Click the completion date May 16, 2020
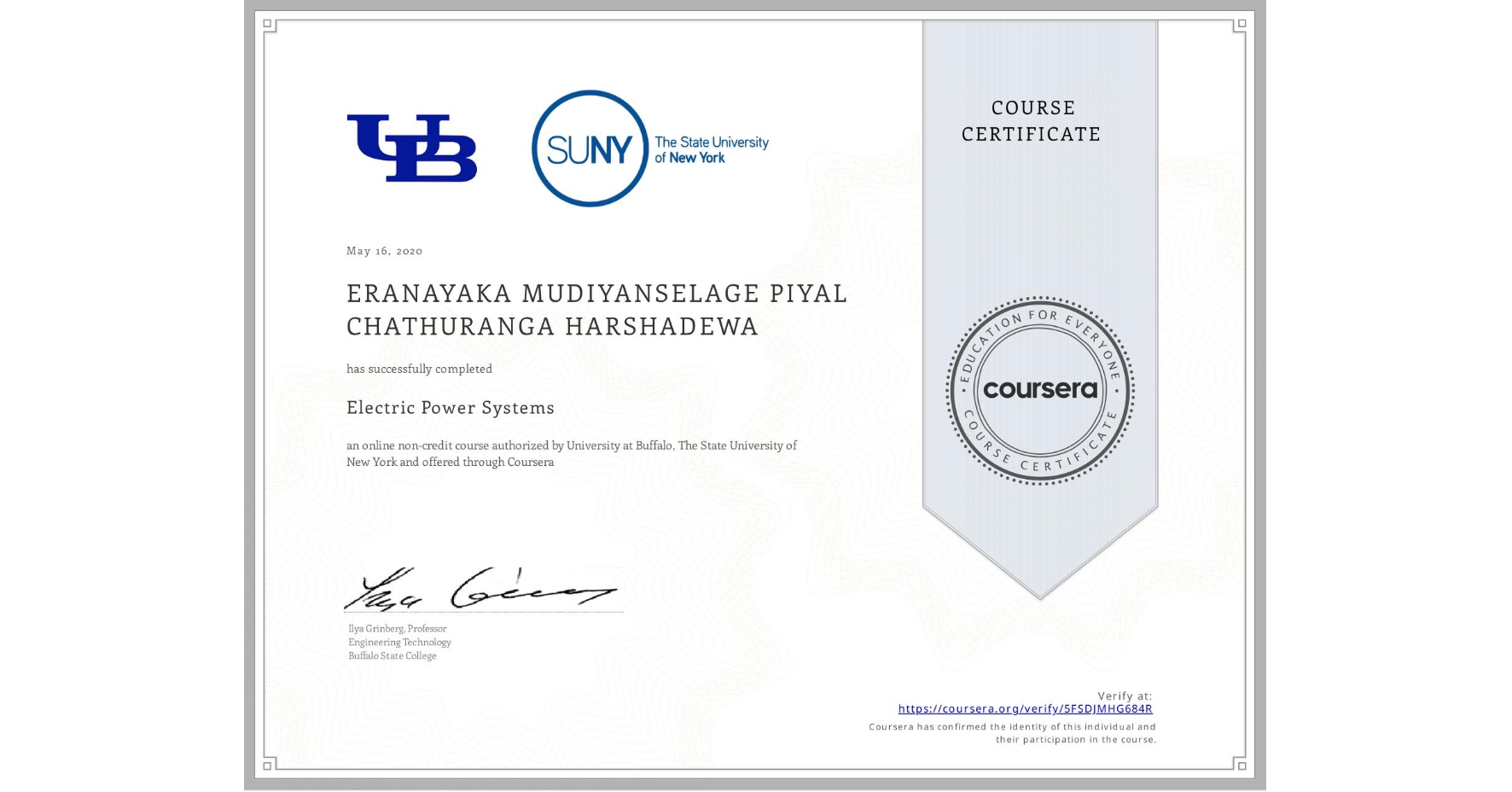This screenshot has width=1512, height=792. pyautogui.click(x=385, y=250)
